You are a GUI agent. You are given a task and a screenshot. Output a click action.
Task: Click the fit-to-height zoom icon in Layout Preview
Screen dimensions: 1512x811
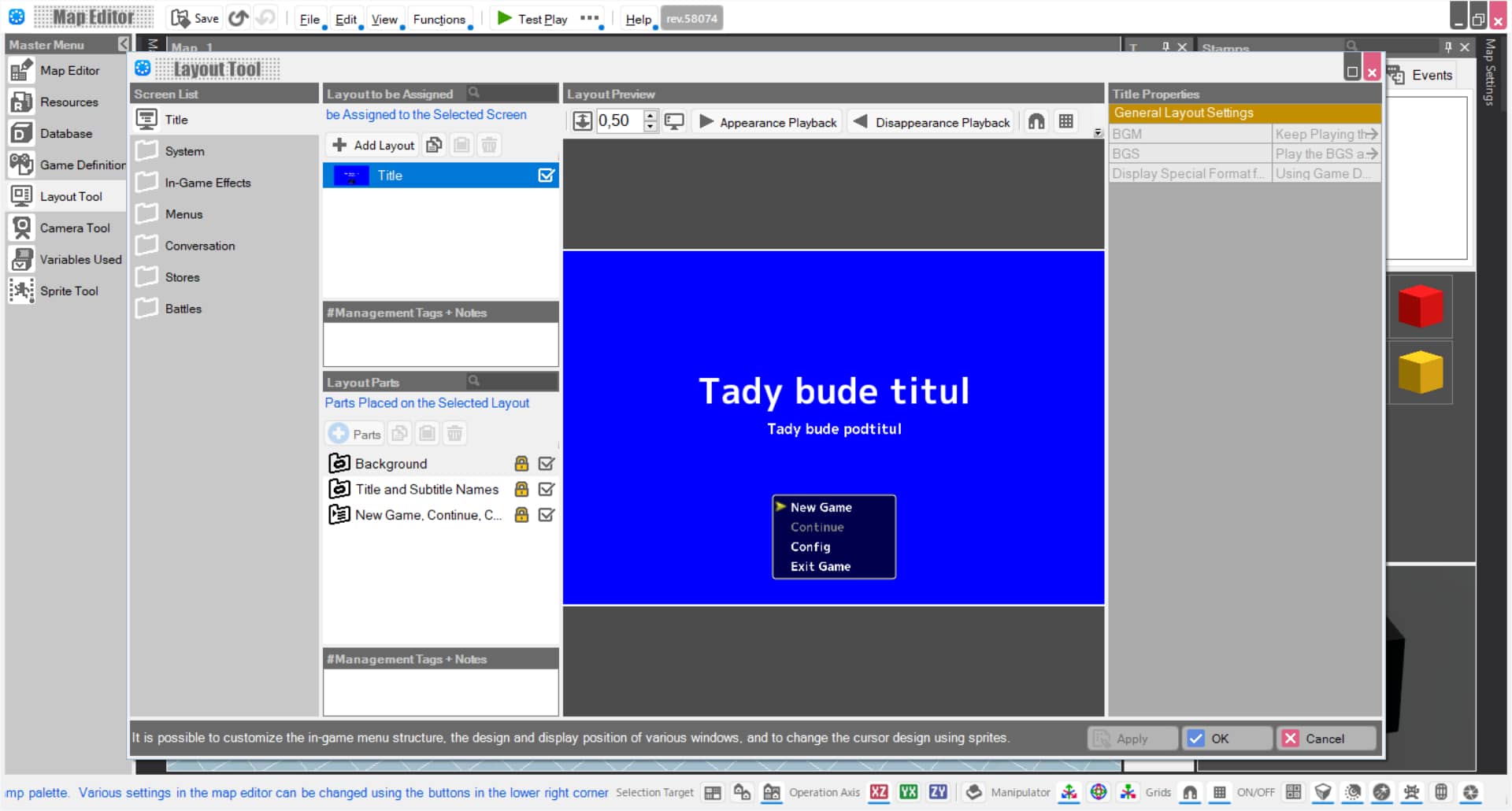[582, 121]
